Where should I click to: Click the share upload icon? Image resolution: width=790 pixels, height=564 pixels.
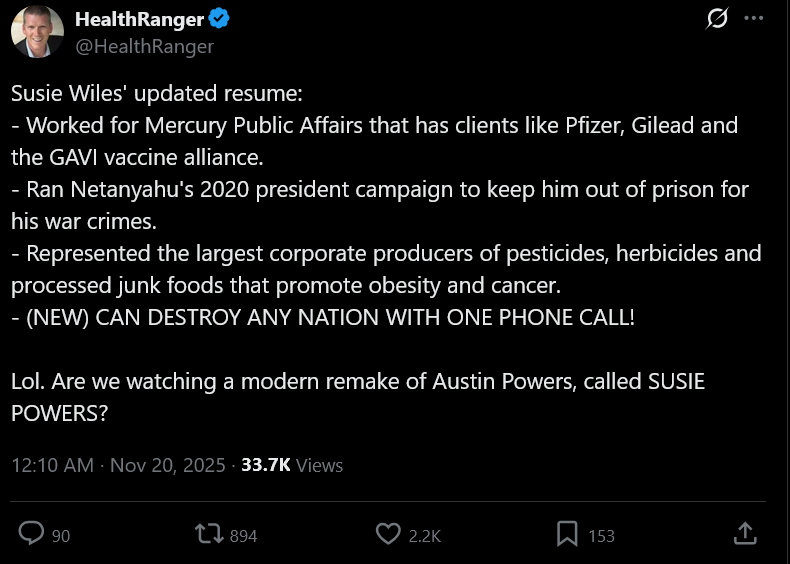pyautogui.click(x=745, y=534)
